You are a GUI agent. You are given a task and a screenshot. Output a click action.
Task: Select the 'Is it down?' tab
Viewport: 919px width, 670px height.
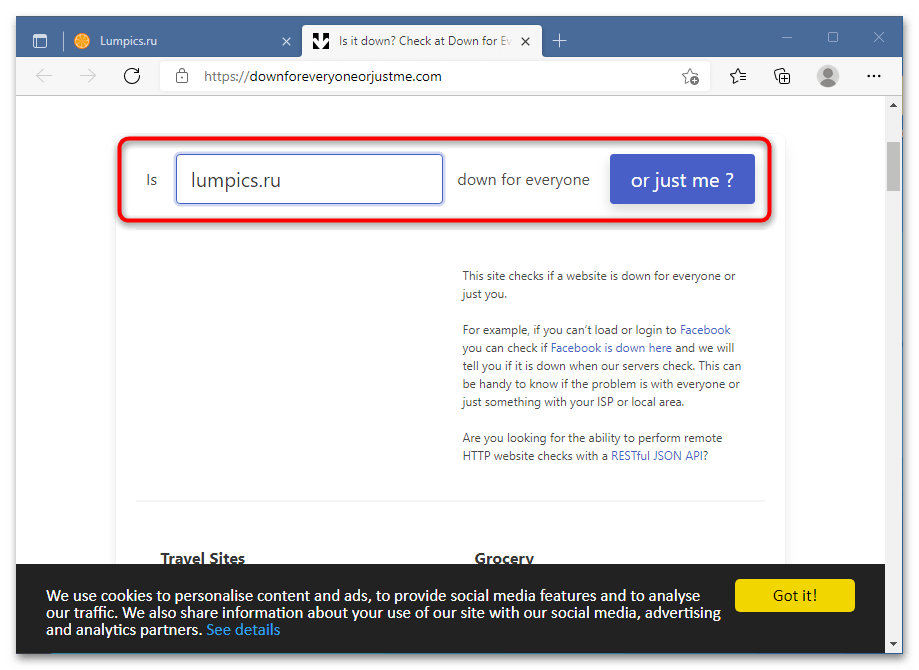pos(421,41)
